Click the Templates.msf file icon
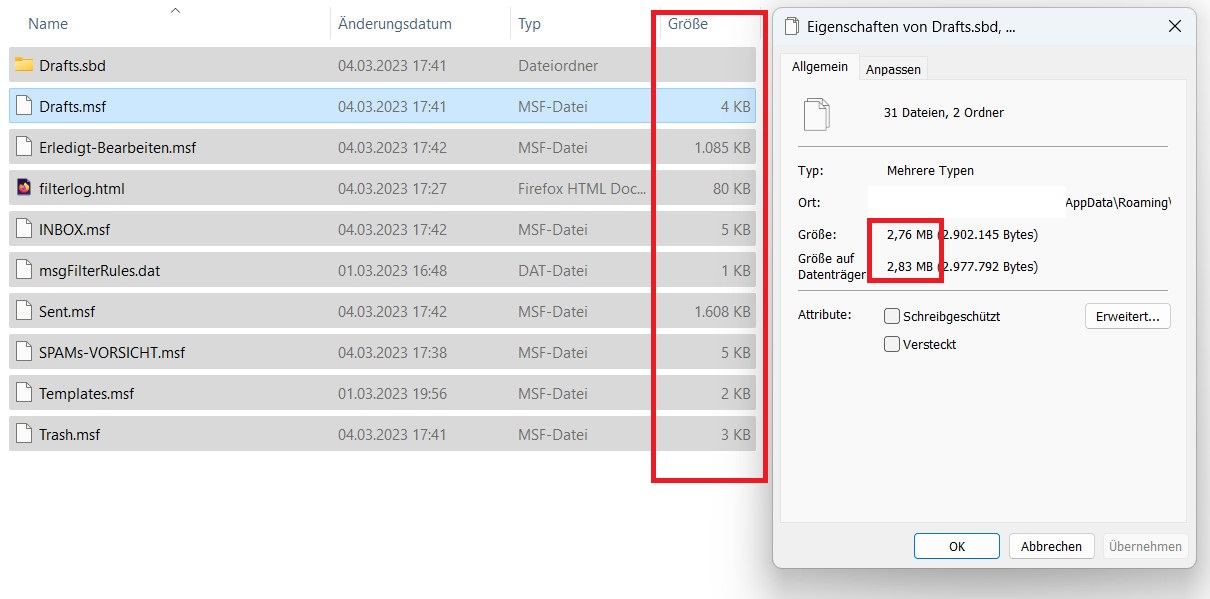1210x599 pixels. click(x=24, y=393)
